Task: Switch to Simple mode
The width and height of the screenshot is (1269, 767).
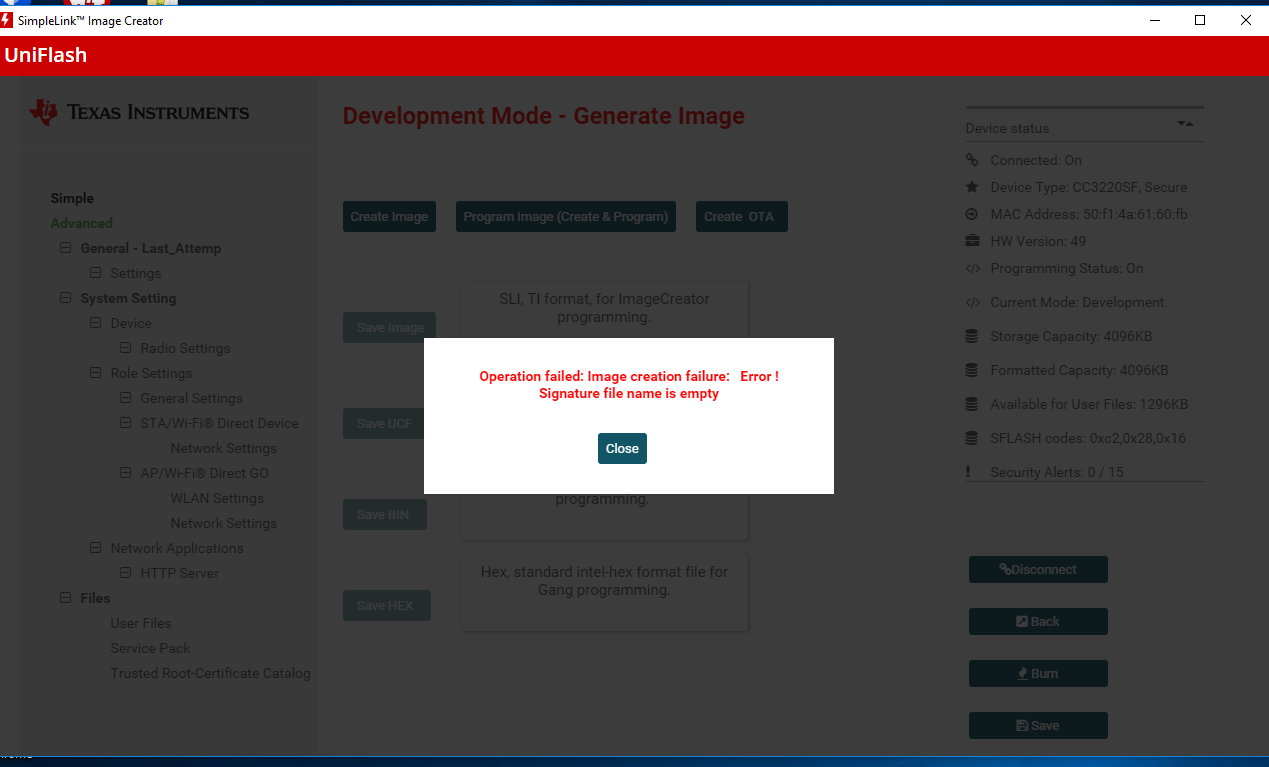Action: tap(72, 198)
